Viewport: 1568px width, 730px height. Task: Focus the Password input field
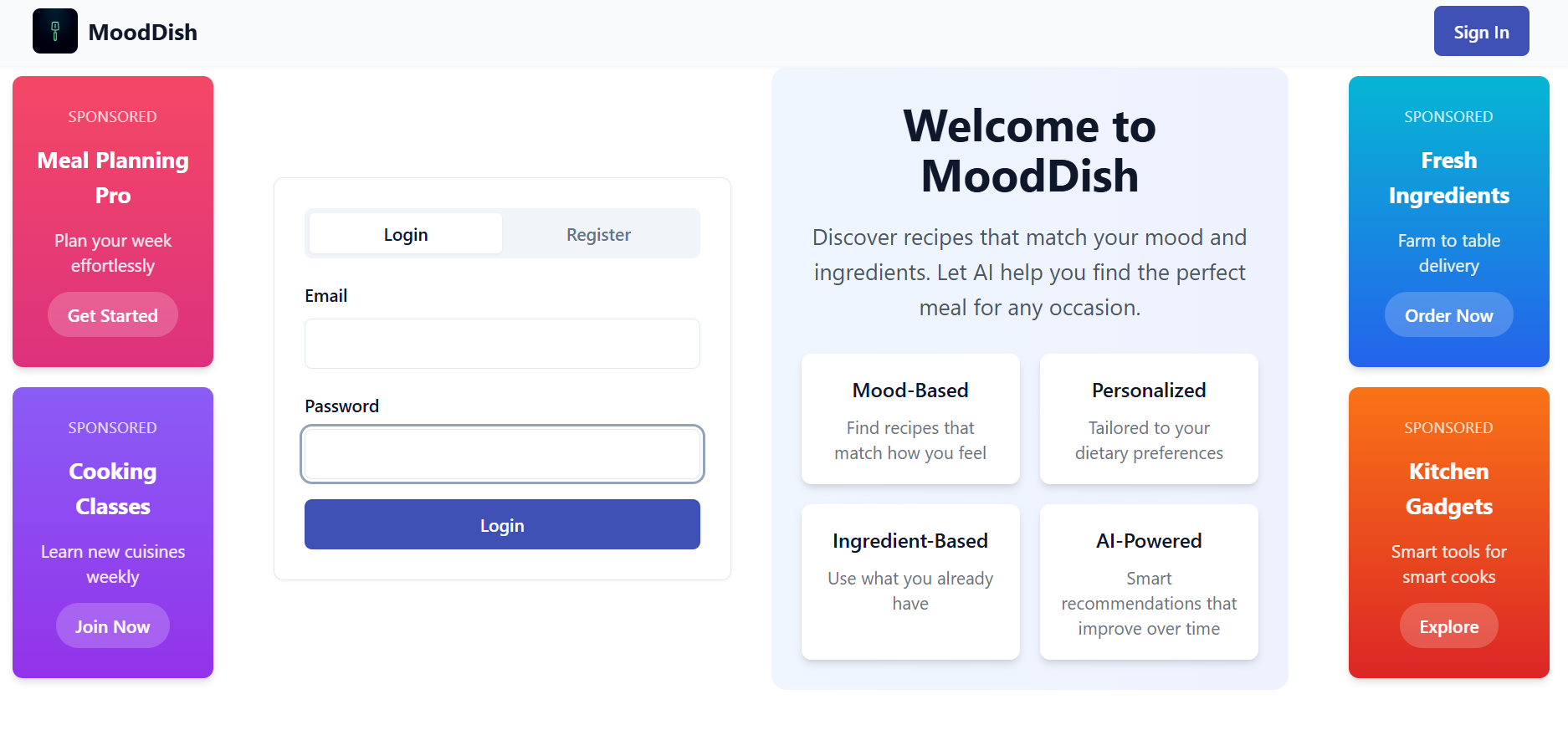click(502, 454)
